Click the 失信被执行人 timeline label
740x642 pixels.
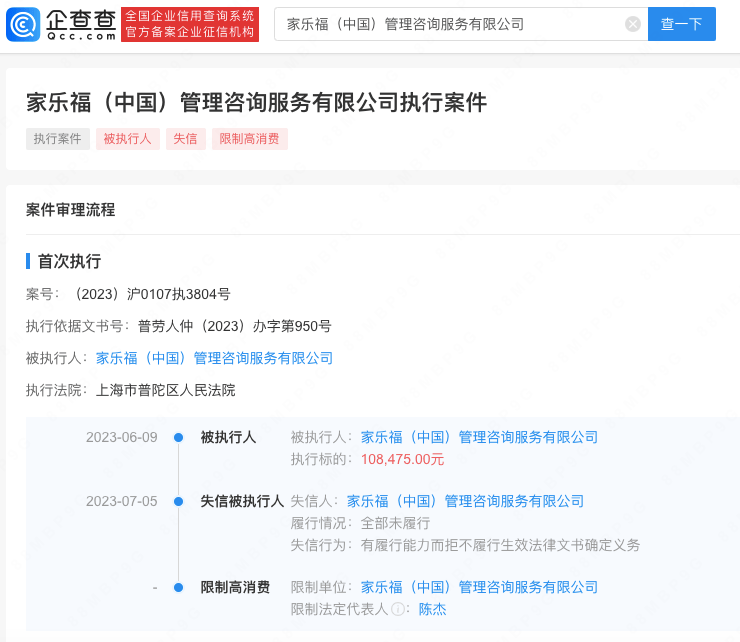click(242, 501)
